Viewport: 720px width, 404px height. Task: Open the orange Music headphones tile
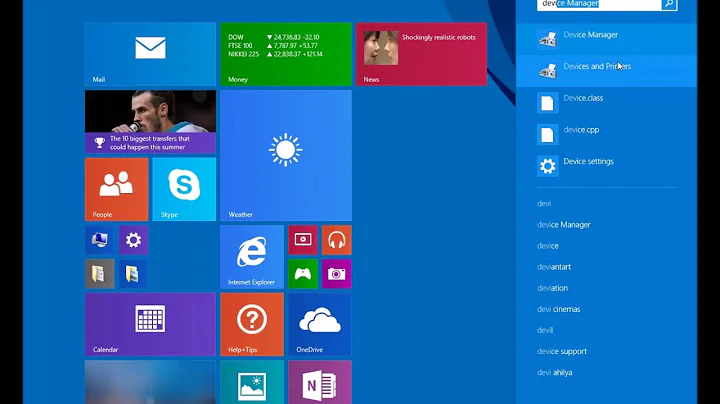[337, 240]
